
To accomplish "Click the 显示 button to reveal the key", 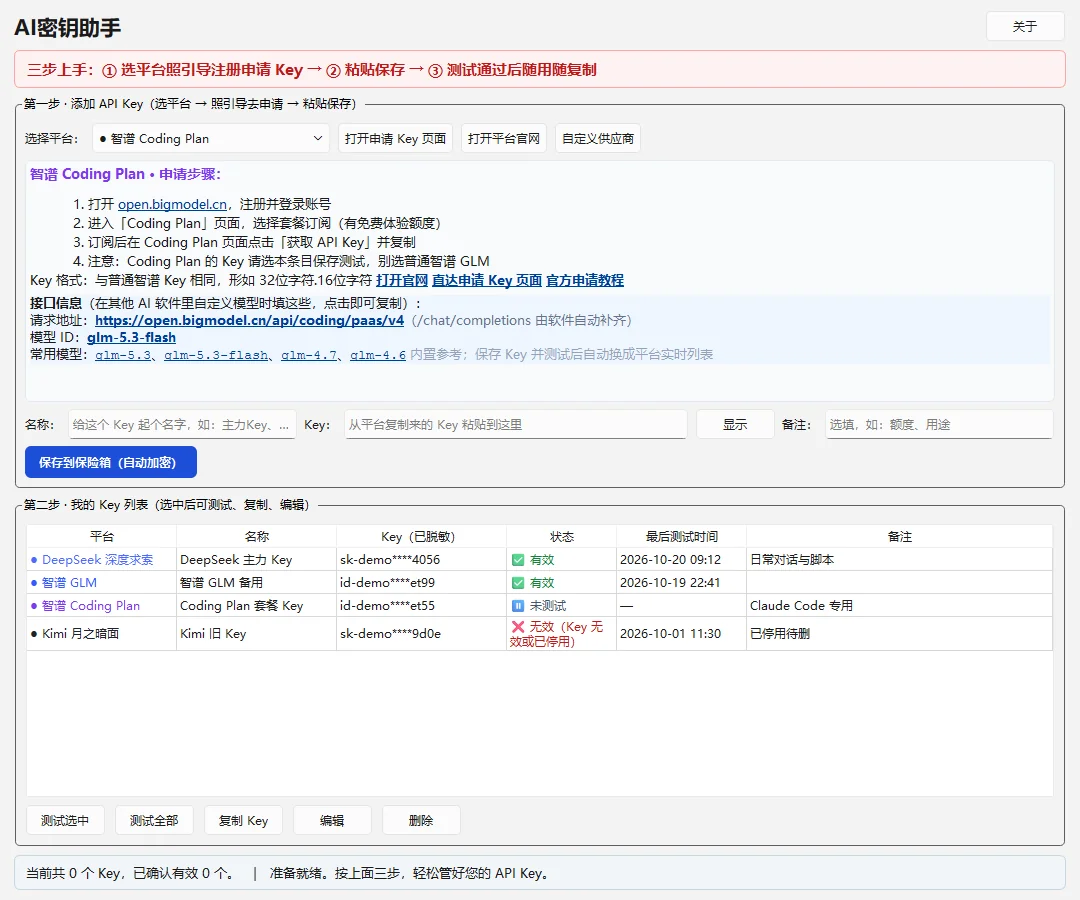I will pyautogui.click(x=735, y=425).
